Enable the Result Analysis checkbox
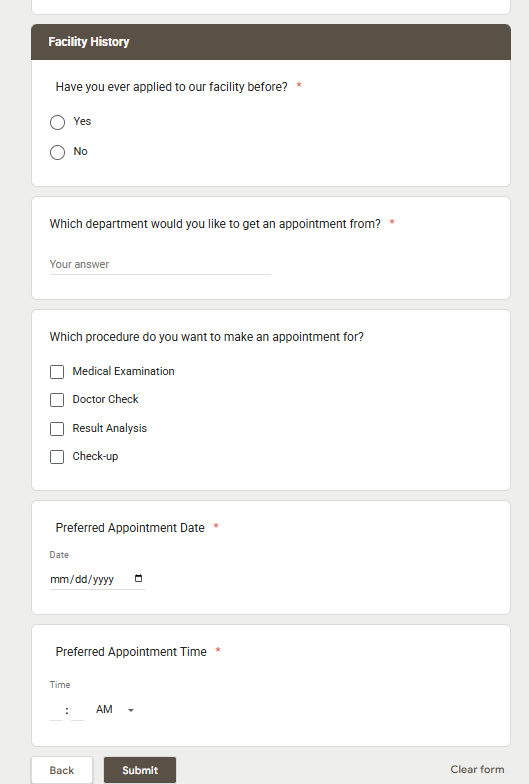Viewport: 529px width, 784px height. pos(57,428)
